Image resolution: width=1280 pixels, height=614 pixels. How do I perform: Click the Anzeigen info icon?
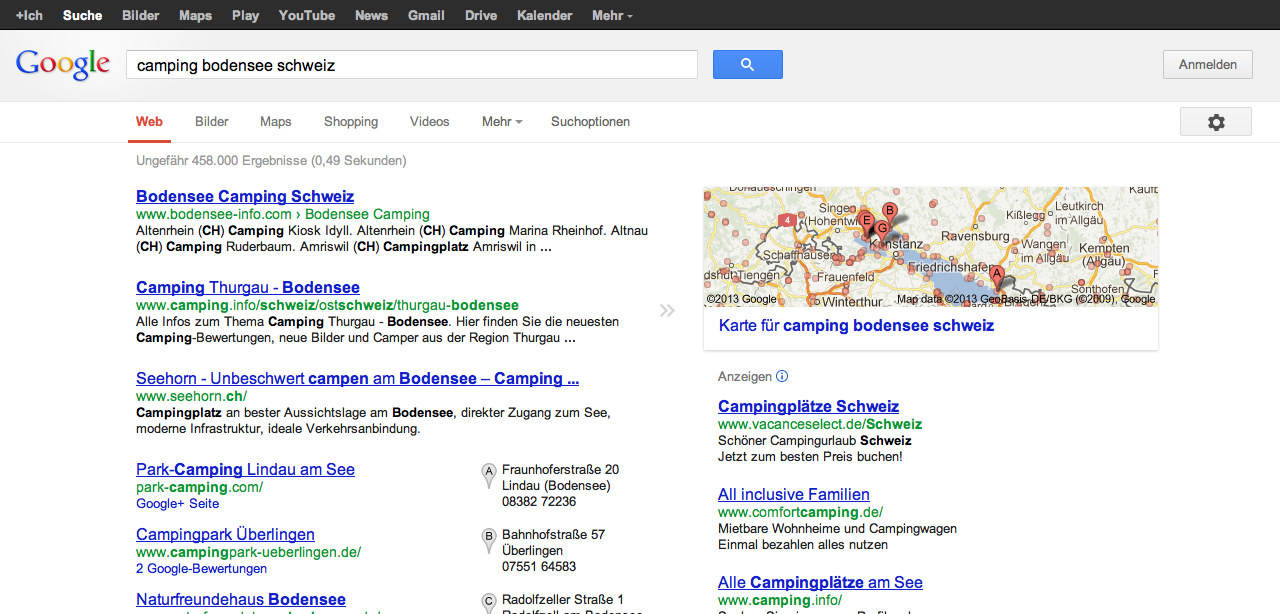click(x=782, y=377)
